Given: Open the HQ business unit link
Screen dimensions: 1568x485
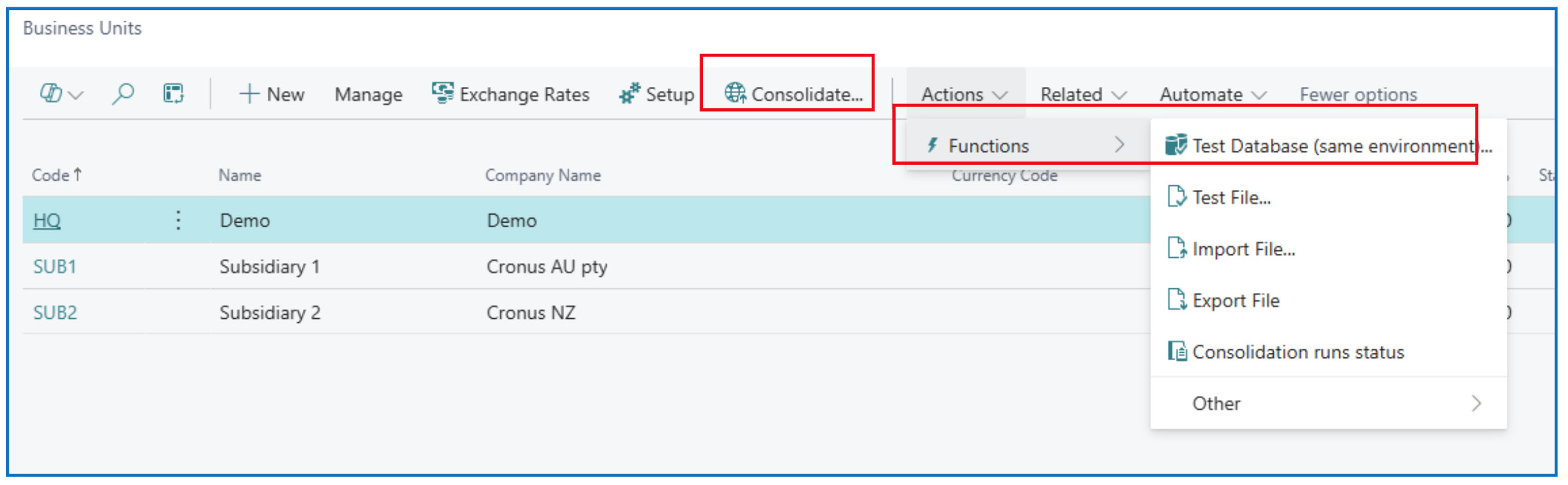Looking at the screenshot, I should pos(47,221).
